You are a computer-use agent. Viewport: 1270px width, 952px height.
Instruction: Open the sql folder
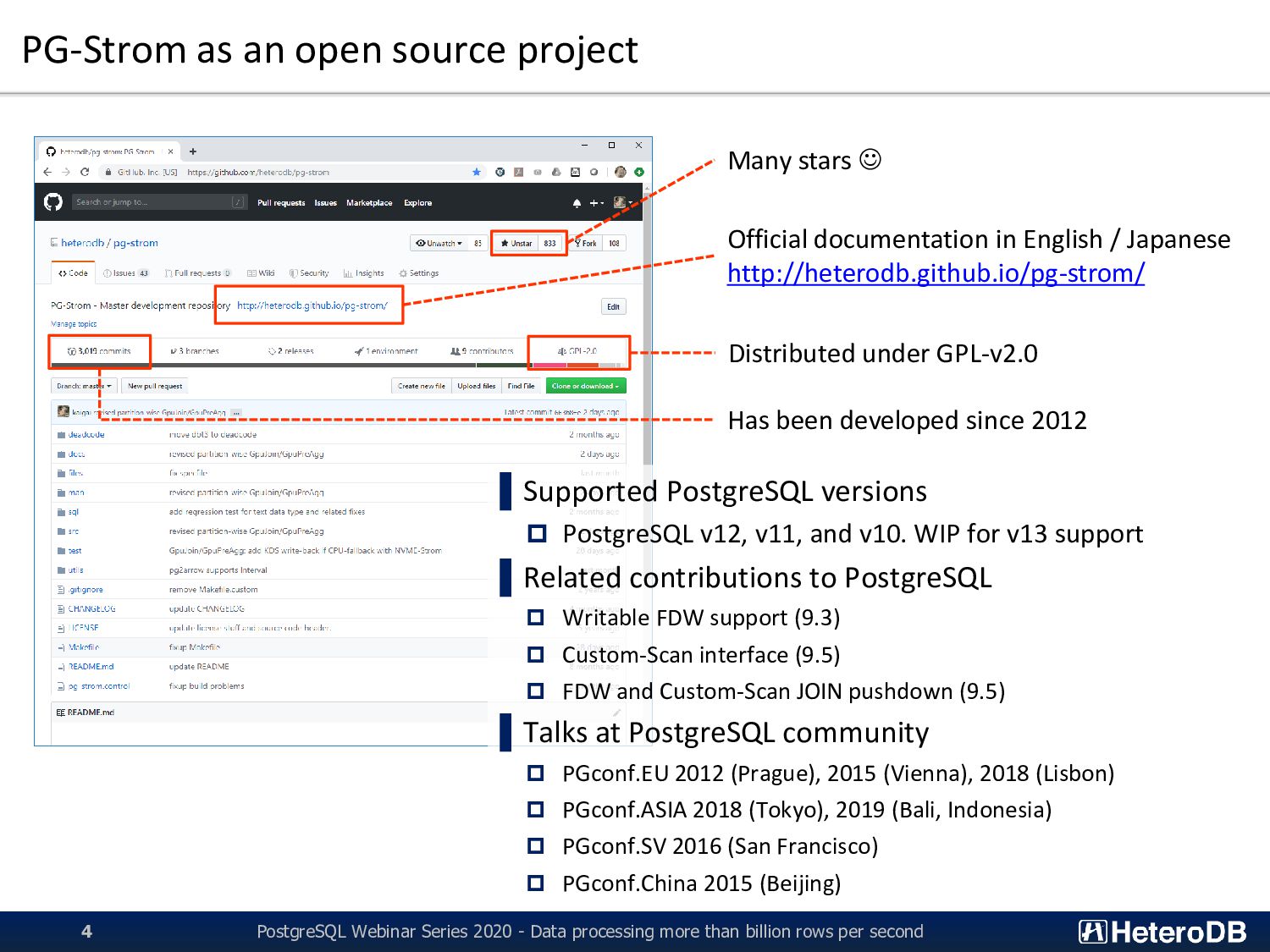tap(74, 512)
